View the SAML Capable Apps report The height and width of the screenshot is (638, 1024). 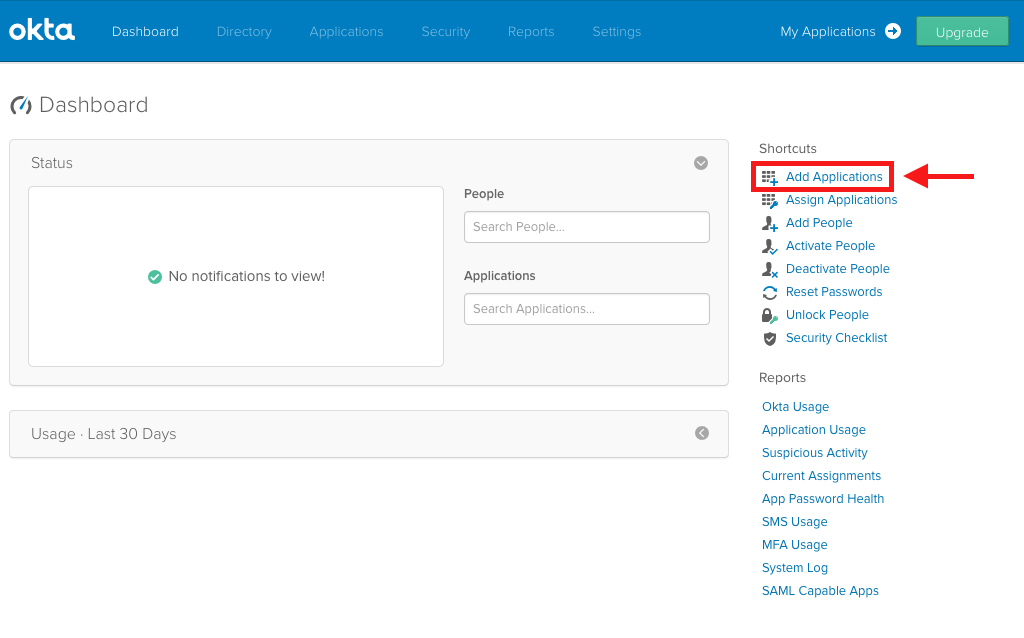click(820, 591)
